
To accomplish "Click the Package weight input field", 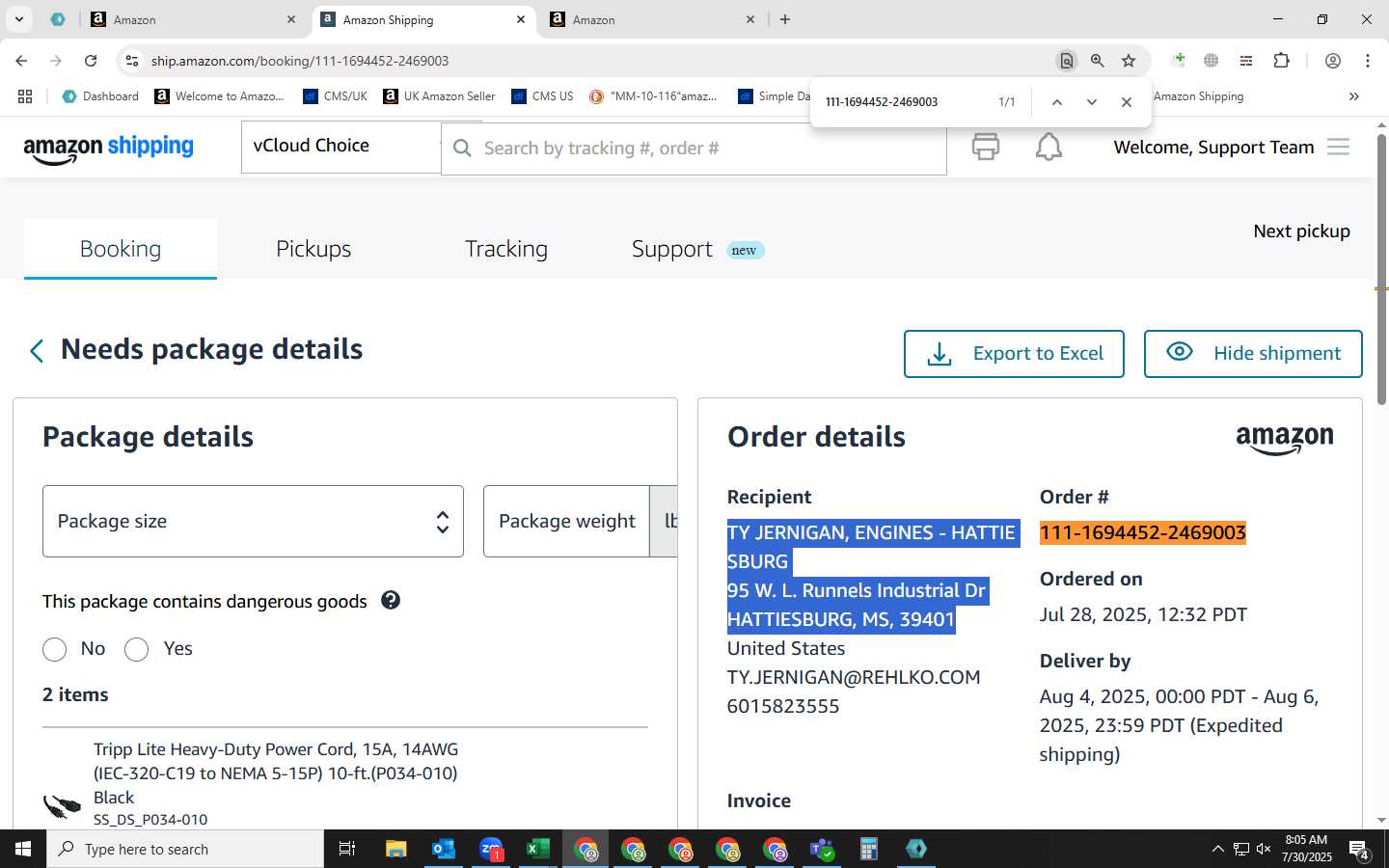I will click(x=566, y=521).
